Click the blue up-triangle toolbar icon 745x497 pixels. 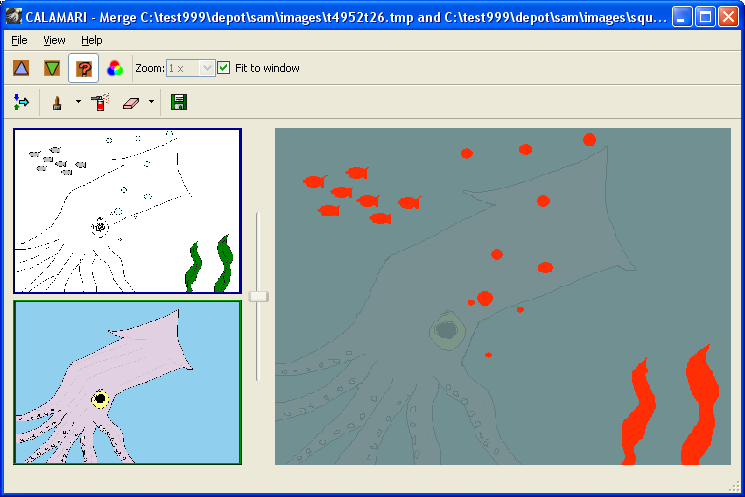pyautogui.click(x=21, y=68)
